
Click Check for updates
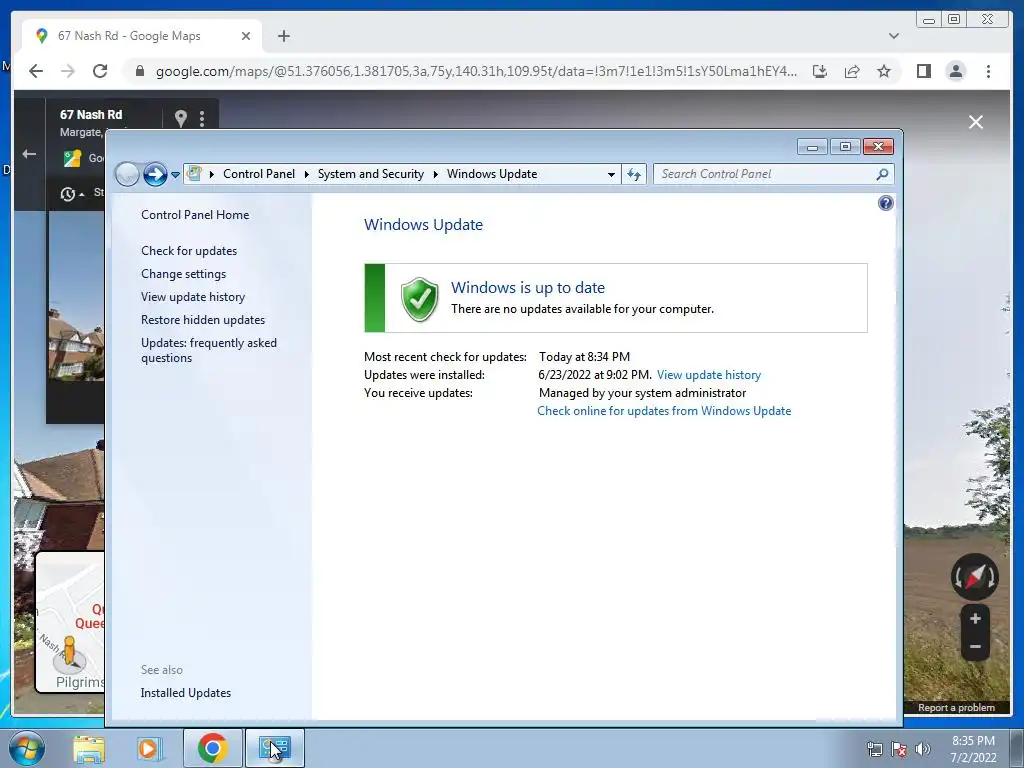(x=189, y=251)
